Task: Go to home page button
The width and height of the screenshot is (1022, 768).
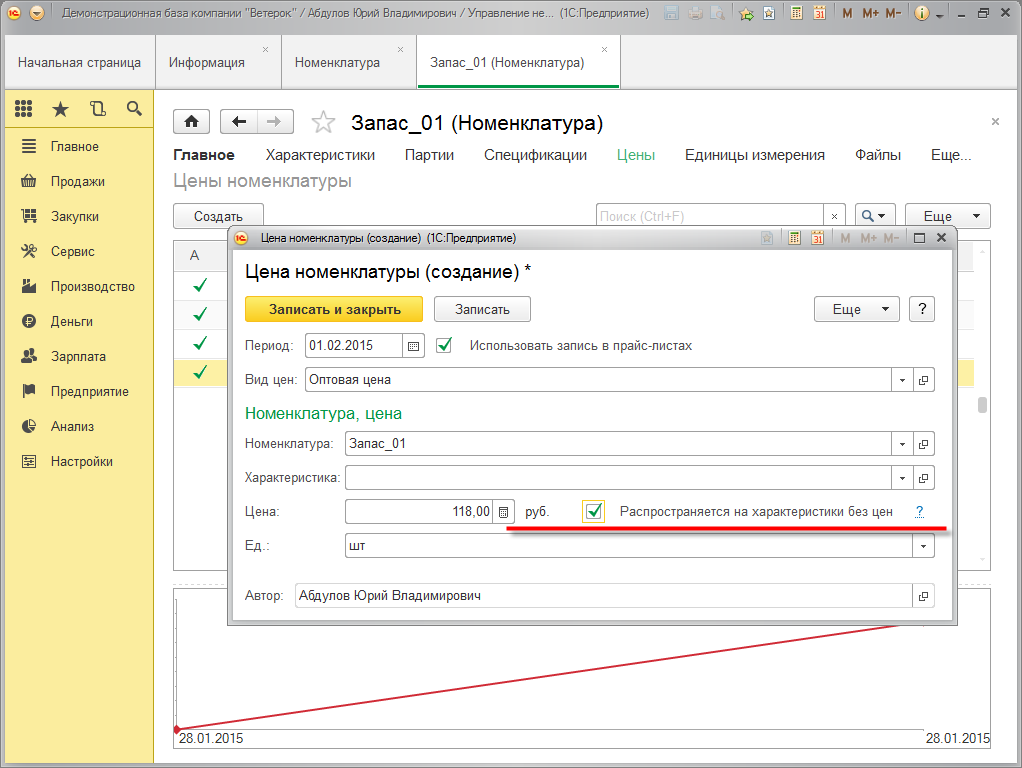Action: (x=192, y=122)
